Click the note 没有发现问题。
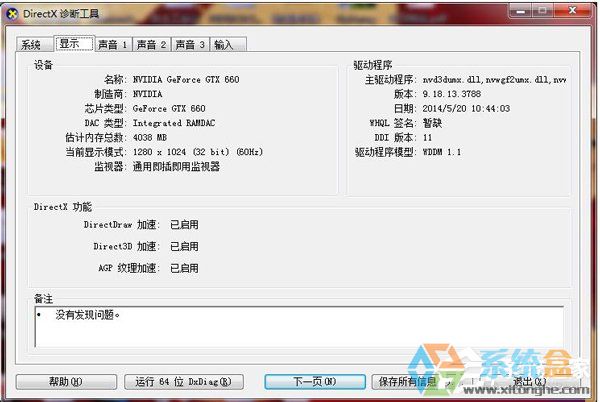Image resolution: width=600 pixels, height=402 pixels. (87, 315)
